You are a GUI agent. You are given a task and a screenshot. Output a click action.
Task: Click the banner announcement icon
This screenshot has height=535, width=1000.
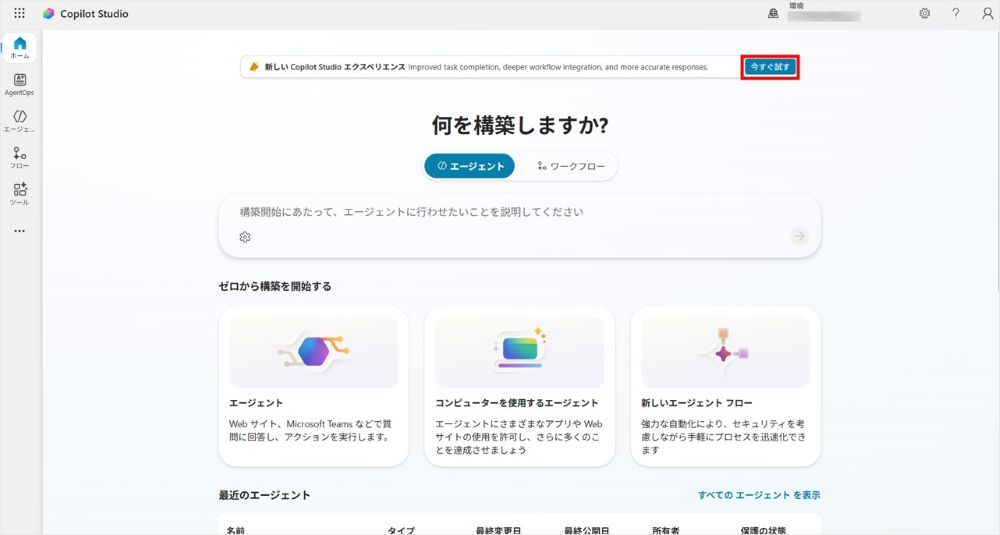click(x=254, y=66)
